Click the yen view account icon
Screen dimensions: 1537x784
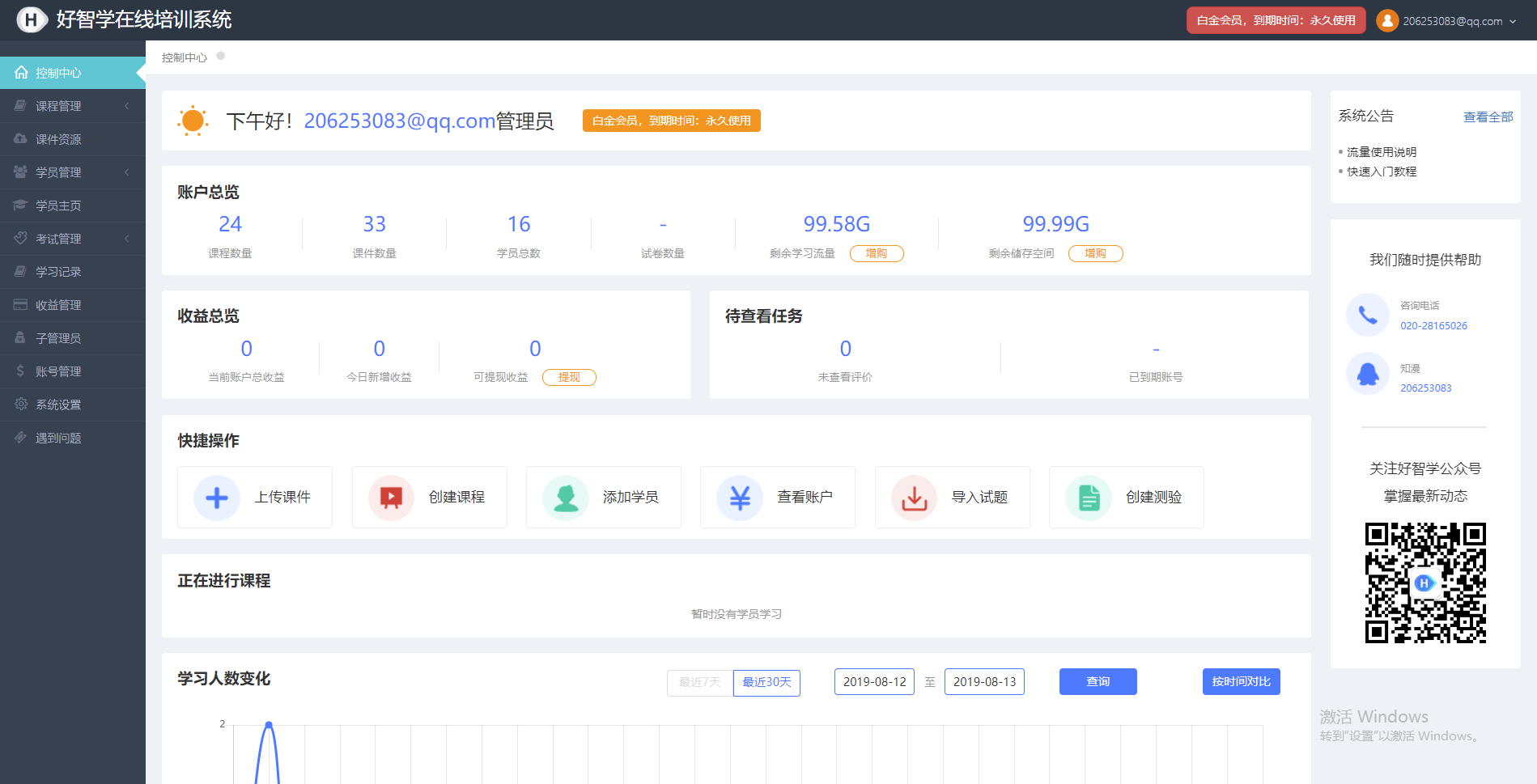(x=740, y=498)
